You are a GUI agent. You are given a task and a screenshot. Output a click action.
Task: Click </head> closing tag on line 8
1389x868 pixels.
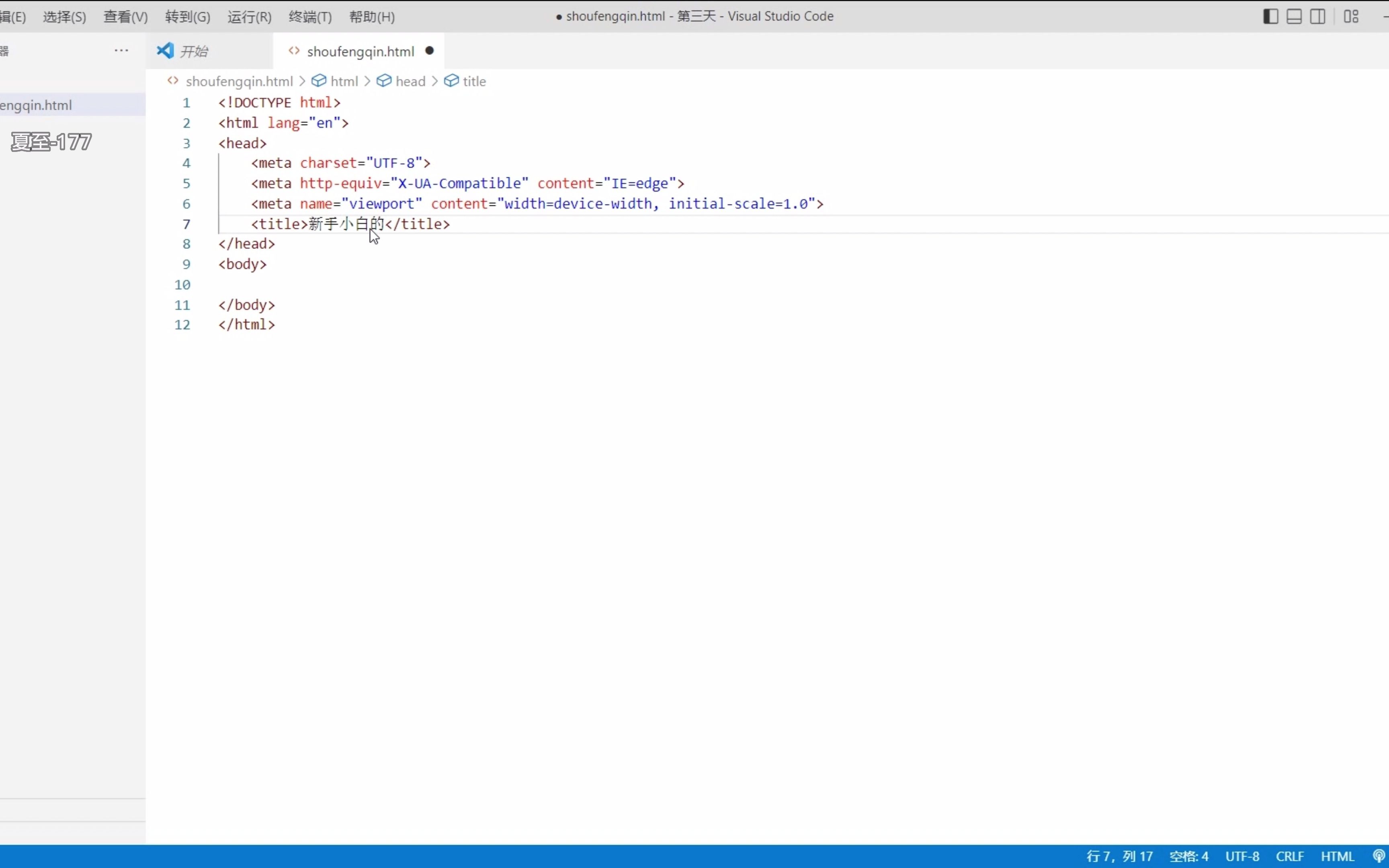click(247, 244)
